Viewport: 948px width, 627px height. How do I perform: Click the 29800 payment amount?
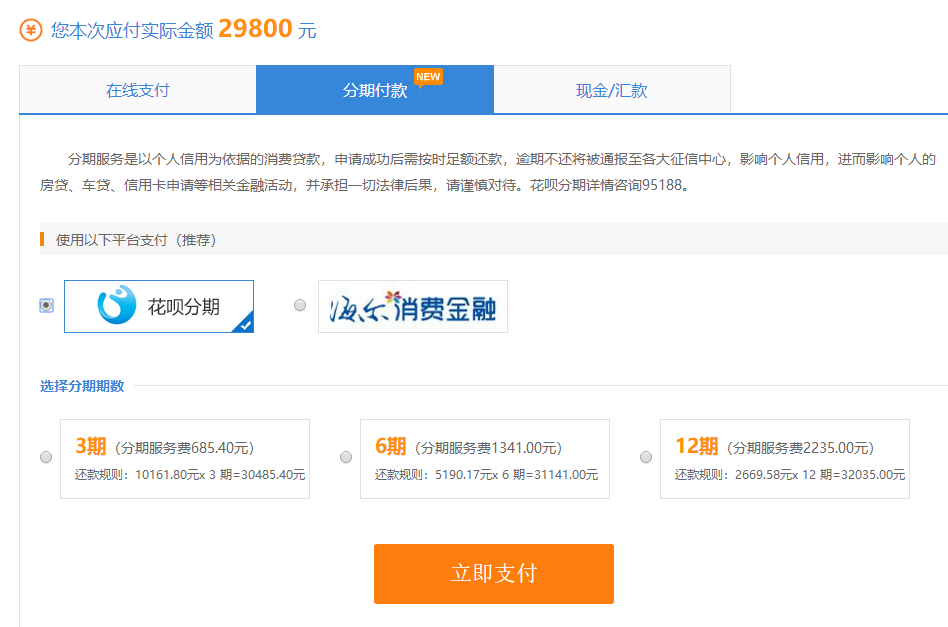coord(255,29)
